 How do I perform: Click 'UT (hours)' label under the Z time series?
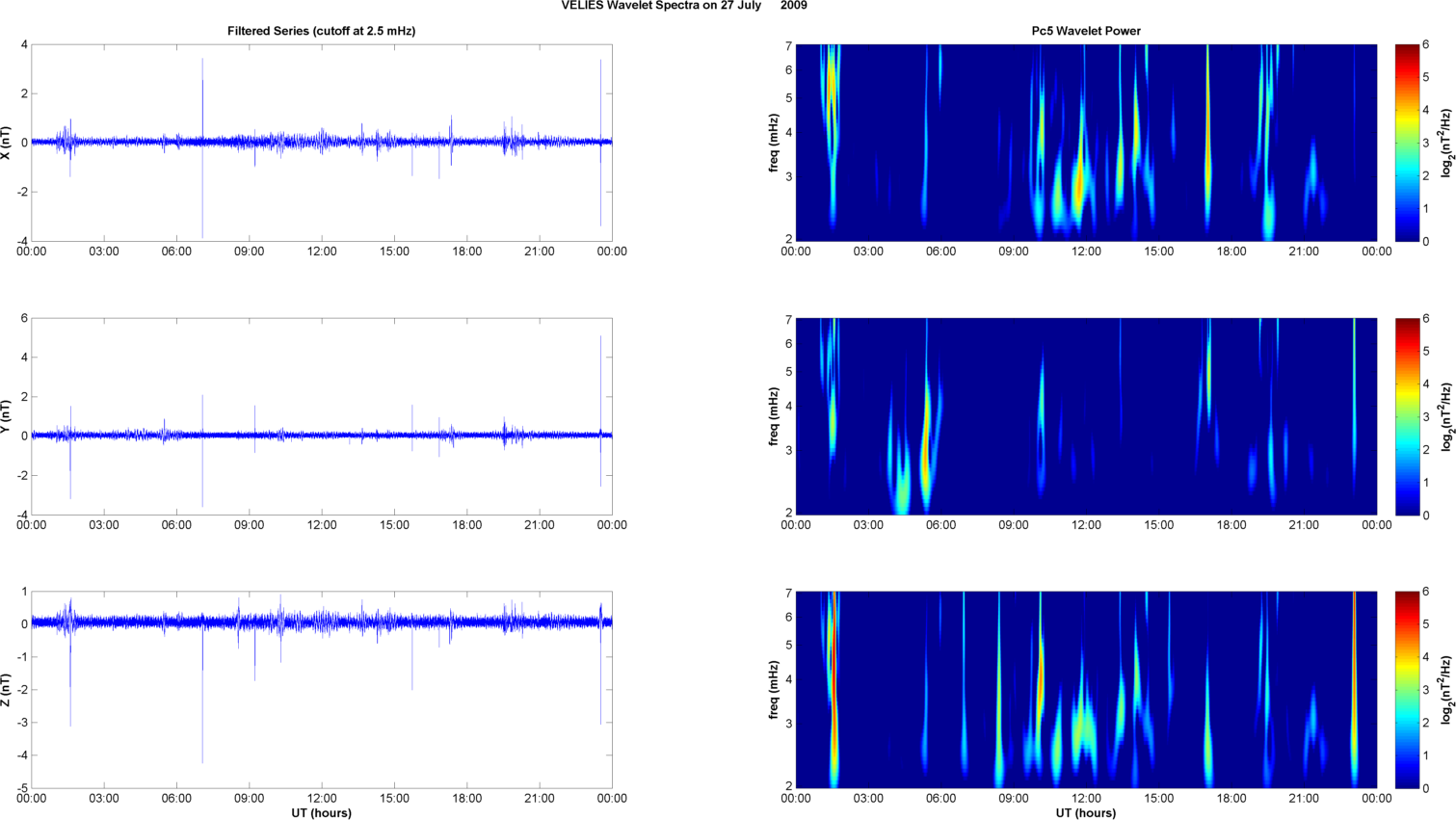point(322,813)
